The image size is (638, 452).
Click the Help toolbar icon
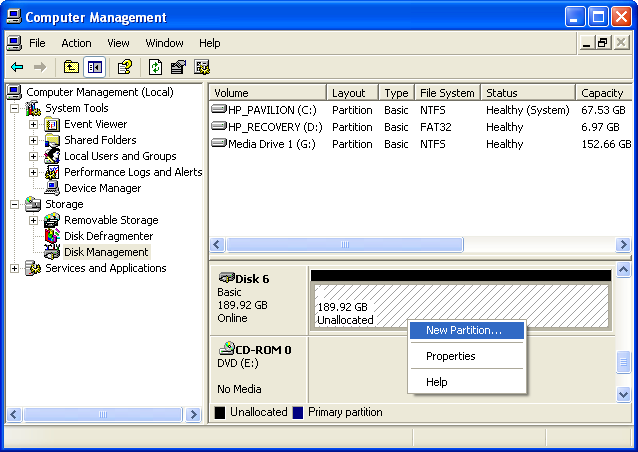point(125,67)
